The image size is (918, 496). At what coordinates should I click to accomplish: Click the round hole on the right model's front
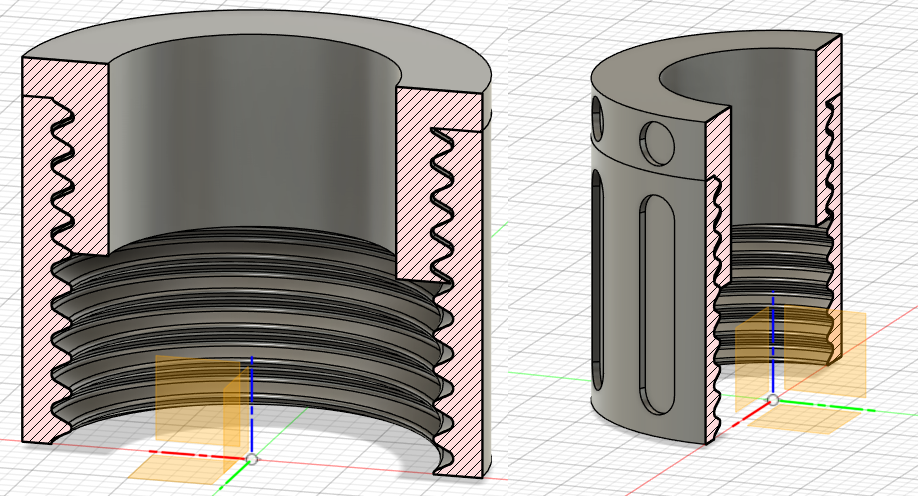[x=657, y=142]
